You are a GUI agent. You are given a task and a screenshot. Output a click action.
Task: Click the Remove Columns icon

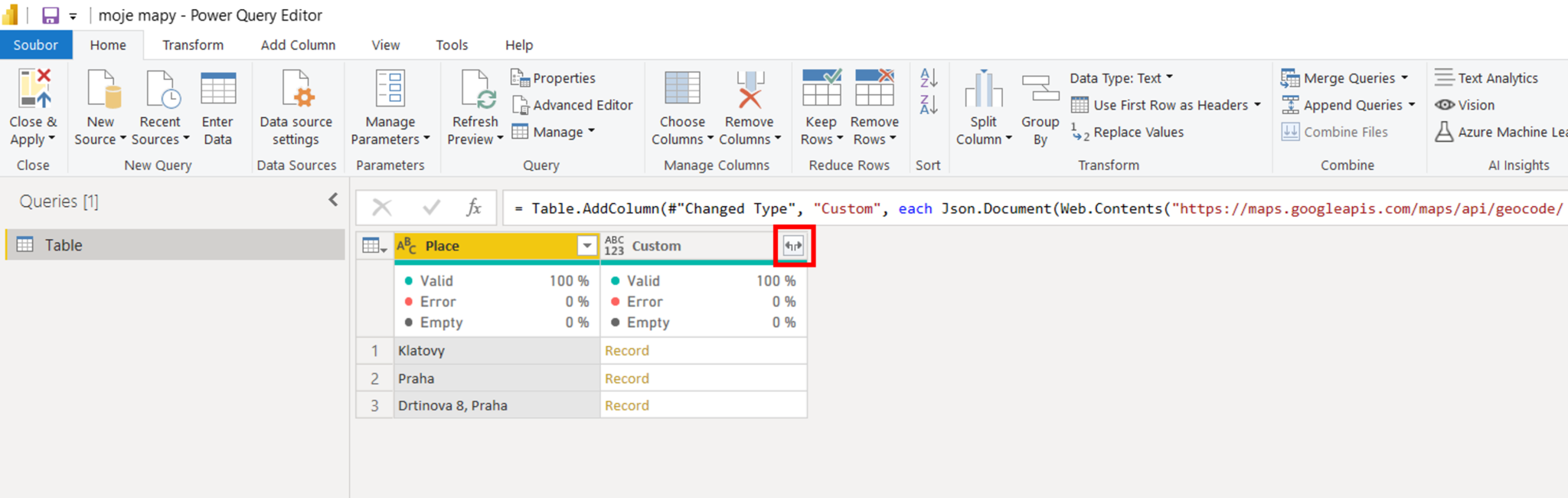click(x=750, y=88)
